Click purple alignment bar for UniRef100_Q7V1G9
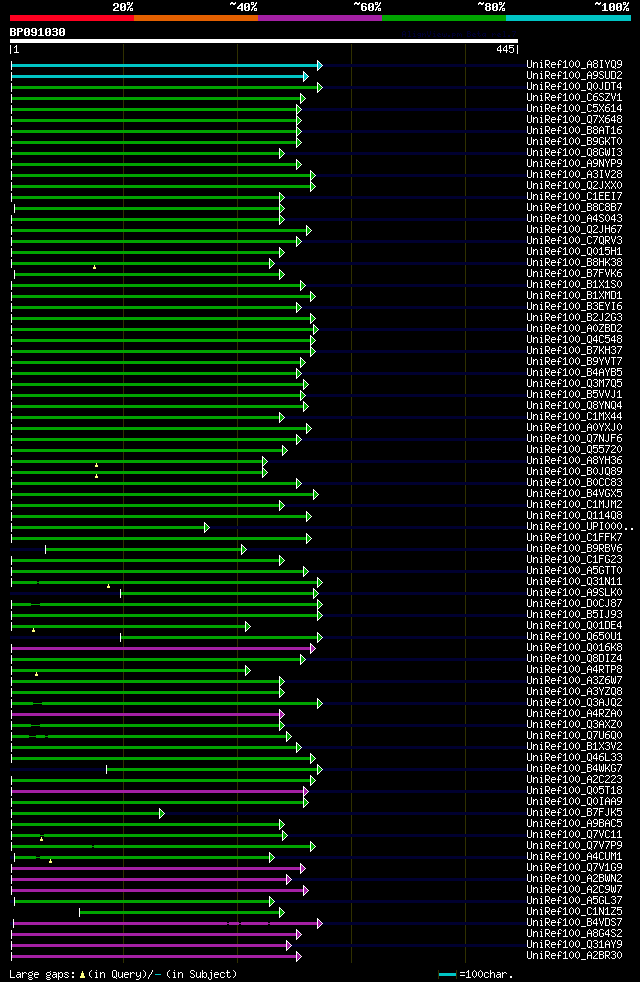The image size is (640, 982). click(x=156, y=869)
